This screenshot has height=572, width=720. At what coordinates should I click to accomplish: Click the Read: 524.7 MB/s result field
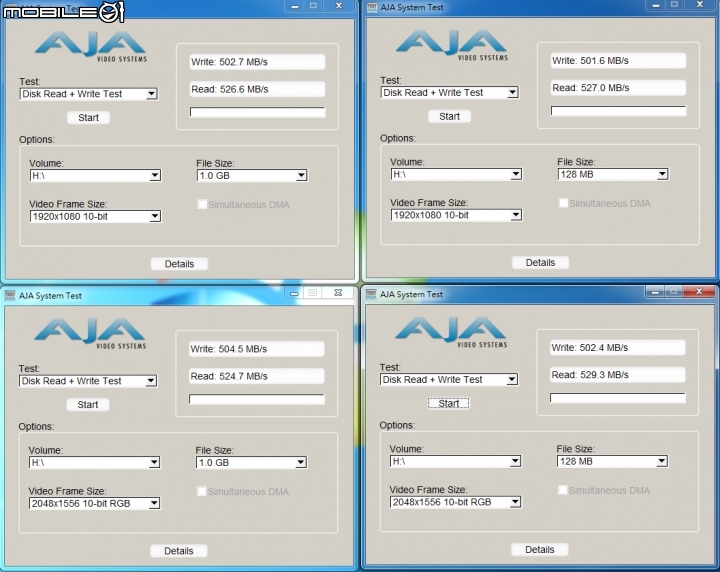pyautogui.click(x=256, y=376)
